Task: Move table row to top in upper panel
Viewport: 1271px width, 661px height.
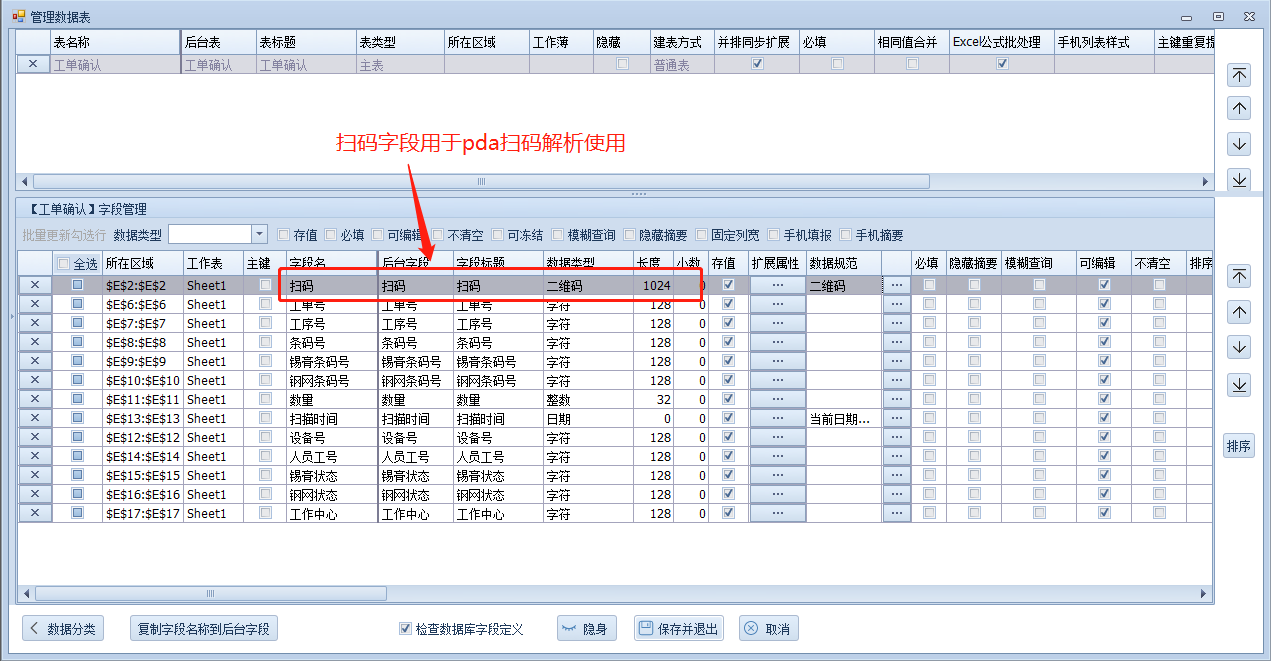Action: tap(1239, 76)
